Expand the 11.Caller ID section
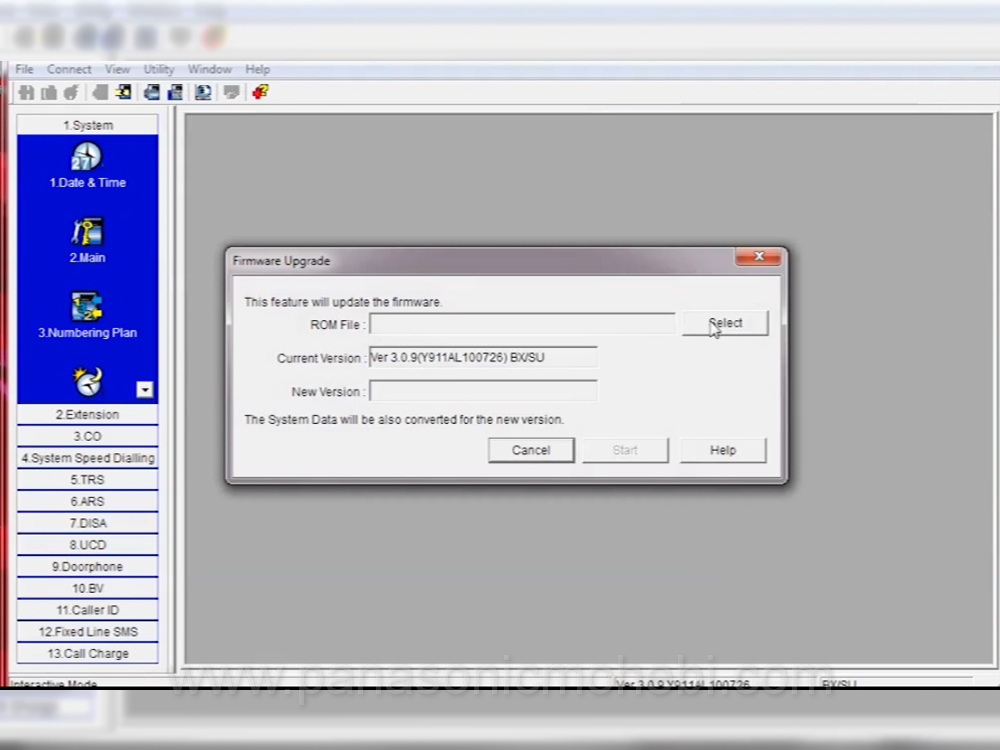The width and height of the screenshot is (1000, 750). coord(87,610)
